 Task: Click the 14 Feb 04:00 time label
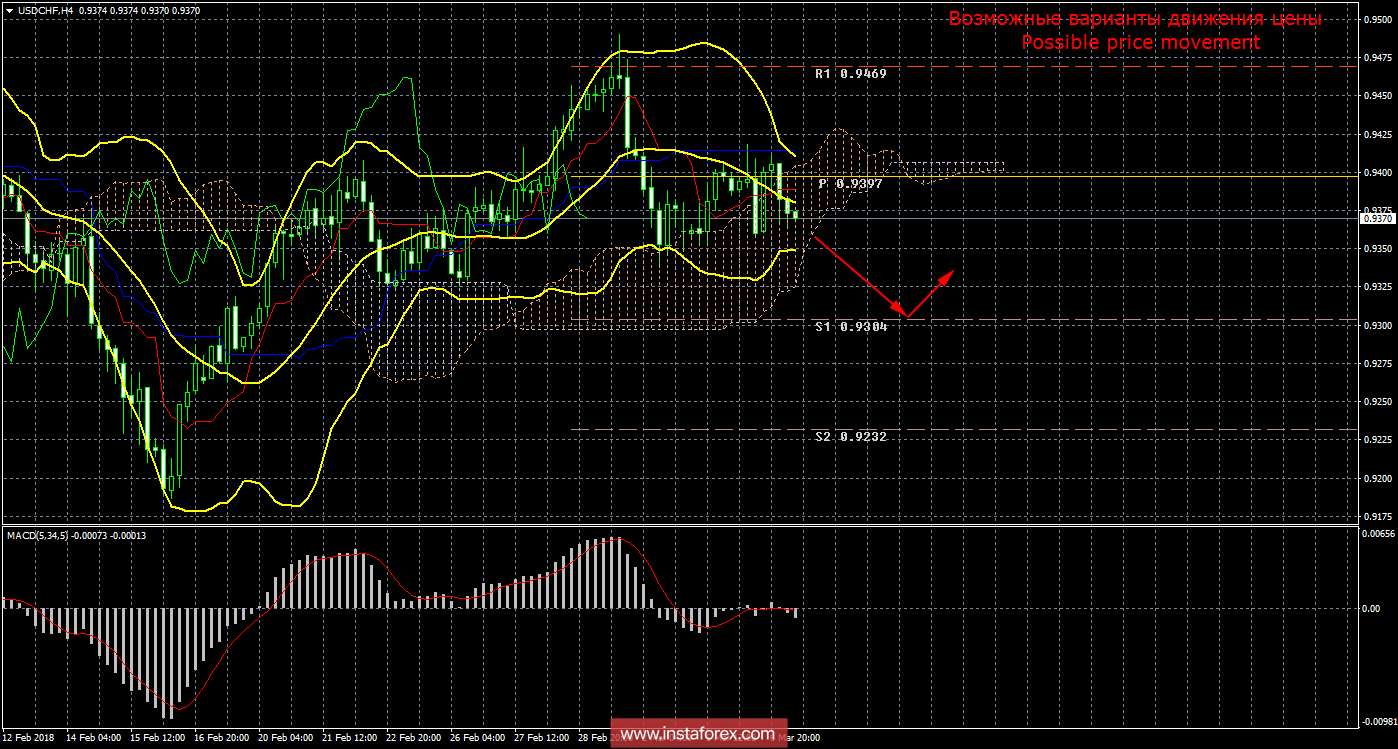pos(93,738)
